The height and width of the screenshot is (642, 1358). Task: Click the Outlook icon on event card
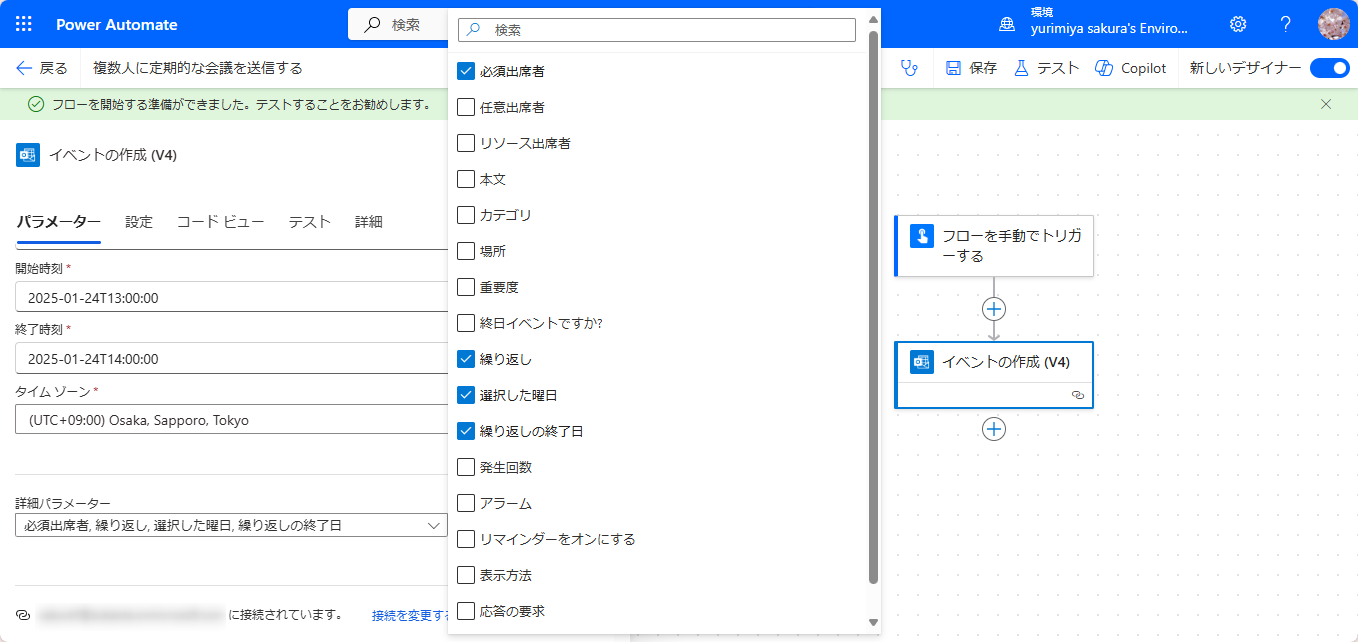pos(921,362)
